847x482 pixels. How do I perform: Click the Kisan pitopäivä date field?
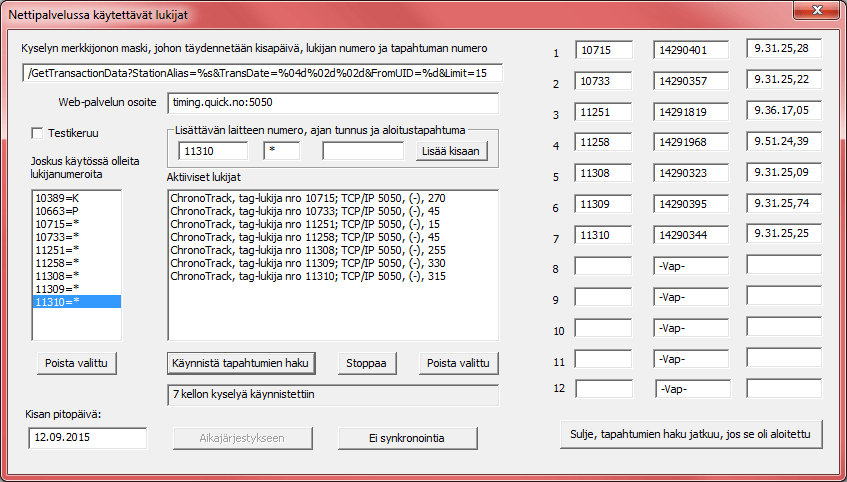coord(87,438)
